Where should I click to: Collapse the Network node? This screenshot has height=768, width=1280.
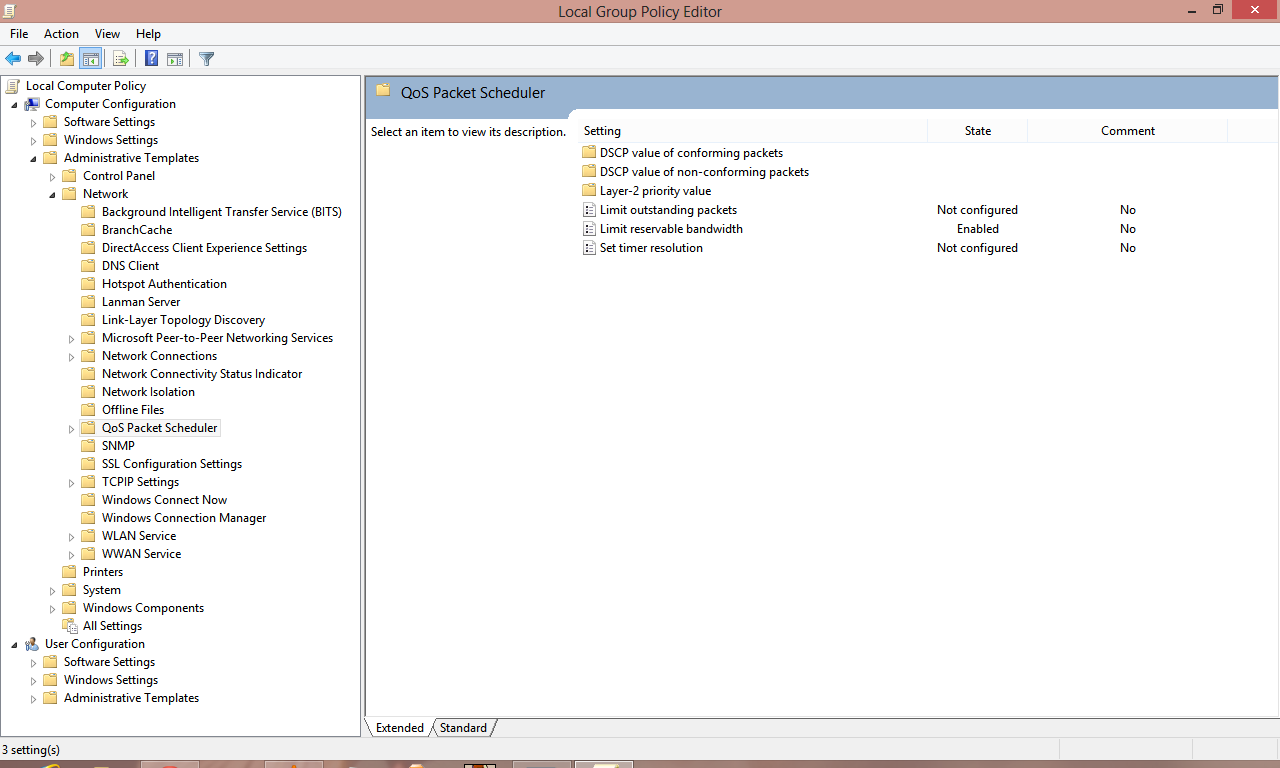pos(52,195)
